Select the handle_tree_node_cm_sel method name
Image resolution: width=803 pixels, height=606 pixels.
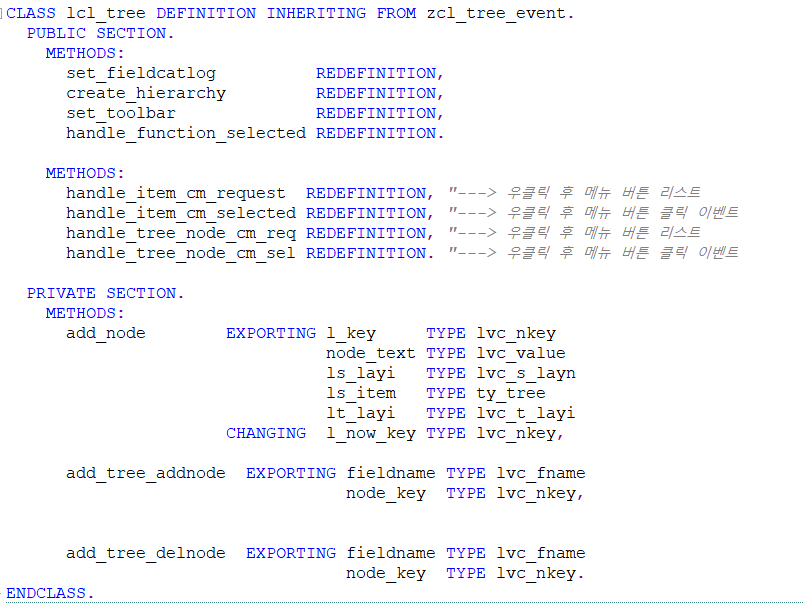tap(181, 253)
